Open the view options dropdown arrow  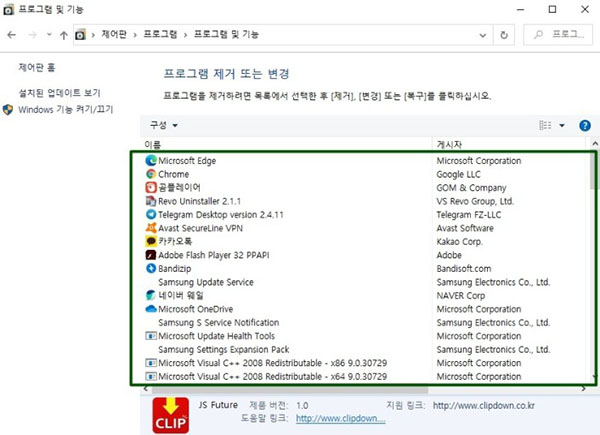coord(562,125)
